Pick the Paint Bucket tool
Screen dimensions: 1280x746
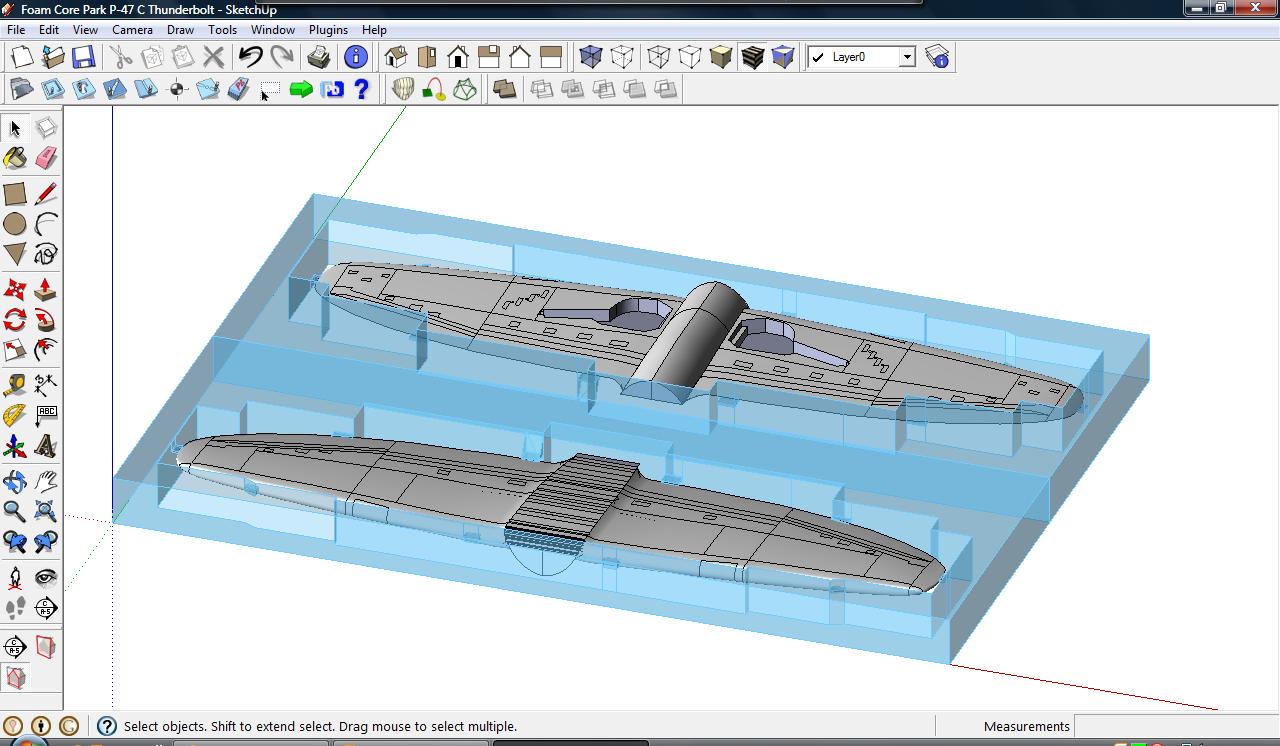[x=15, y=159]
